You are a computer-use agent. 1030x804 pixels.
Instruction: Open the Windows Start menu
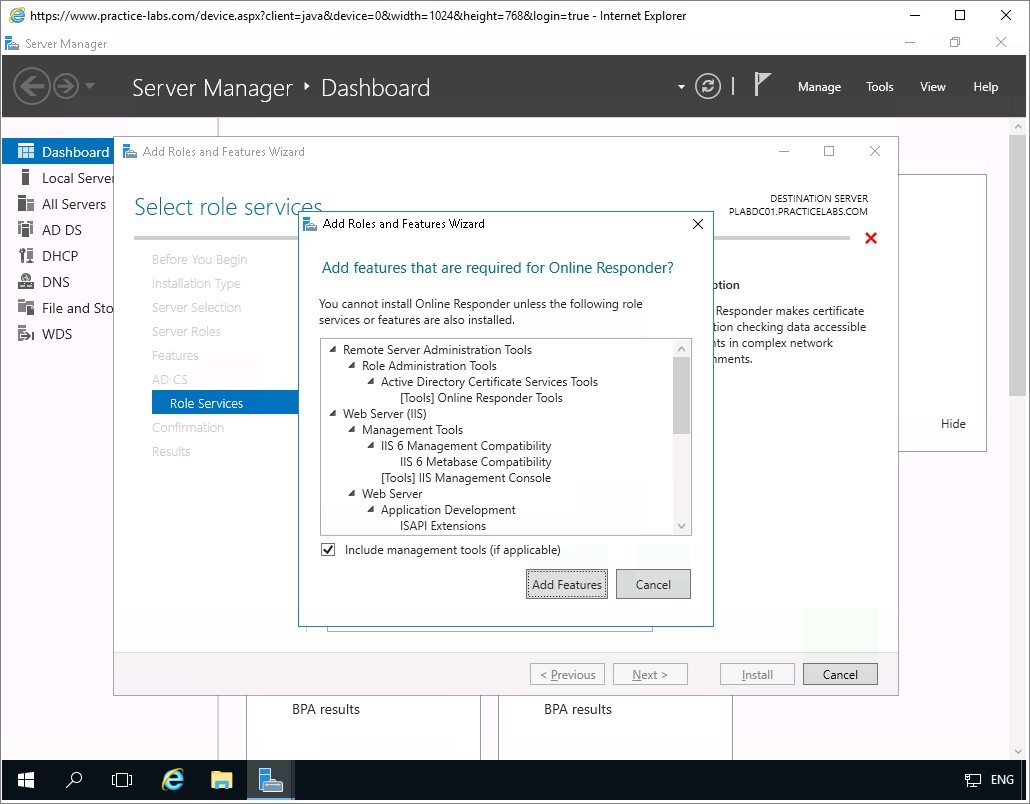pyautogui.click(x=26, y=780)
